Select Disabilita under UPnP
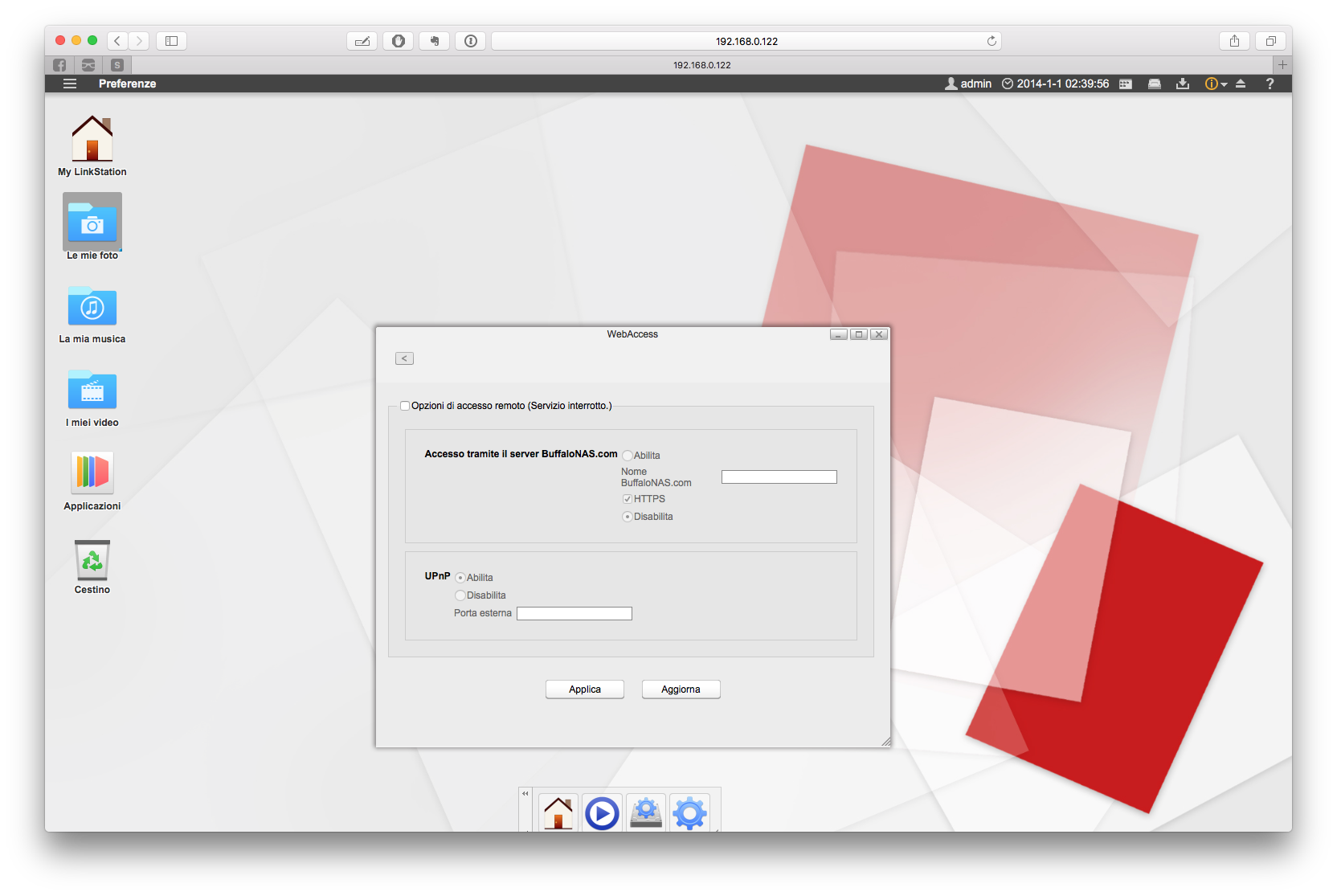Viewport: 1337px width, 896px height. point(460,595)
